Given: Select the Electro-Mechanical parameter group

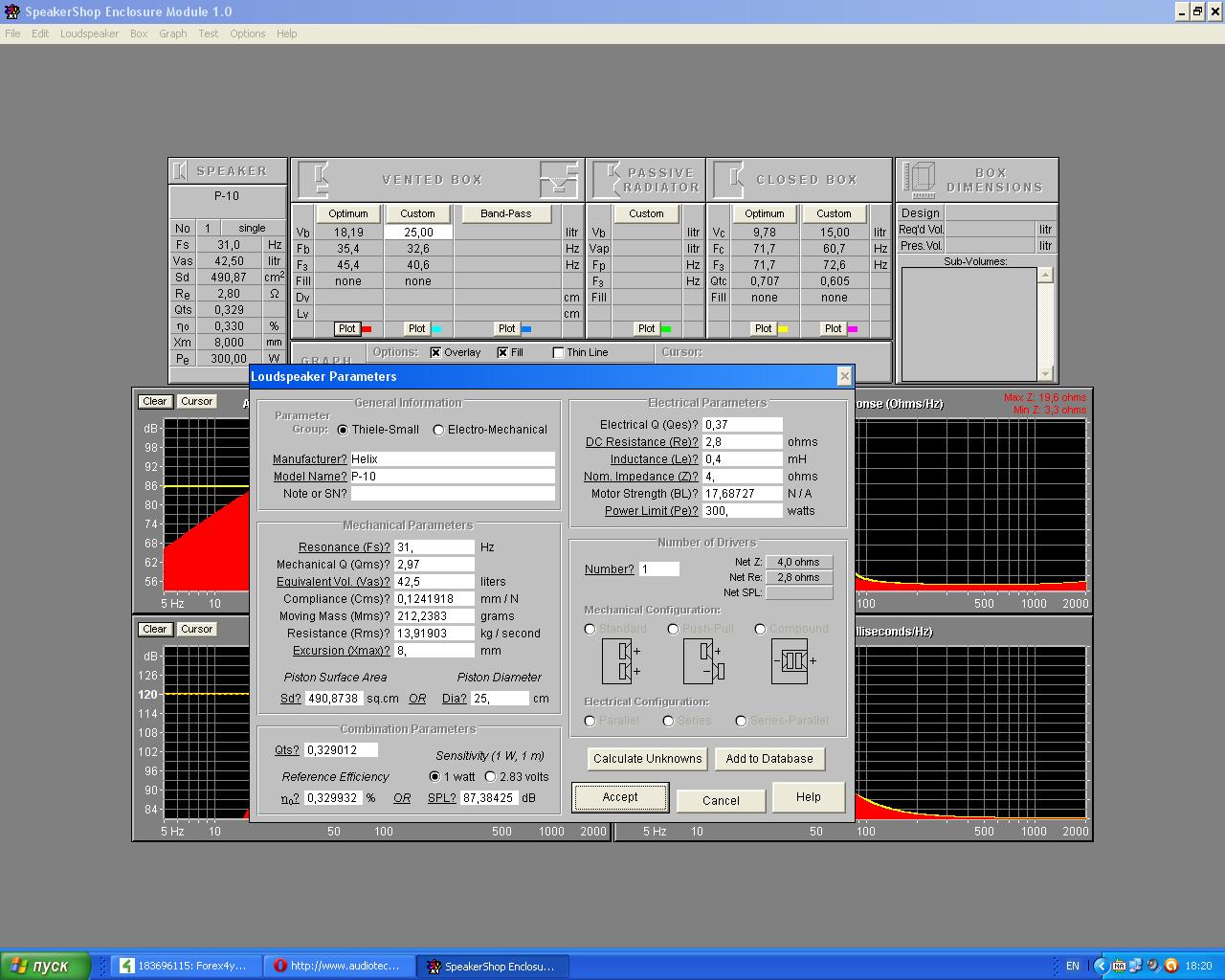Looking at the screenshot, I should (x=439, y=430).
